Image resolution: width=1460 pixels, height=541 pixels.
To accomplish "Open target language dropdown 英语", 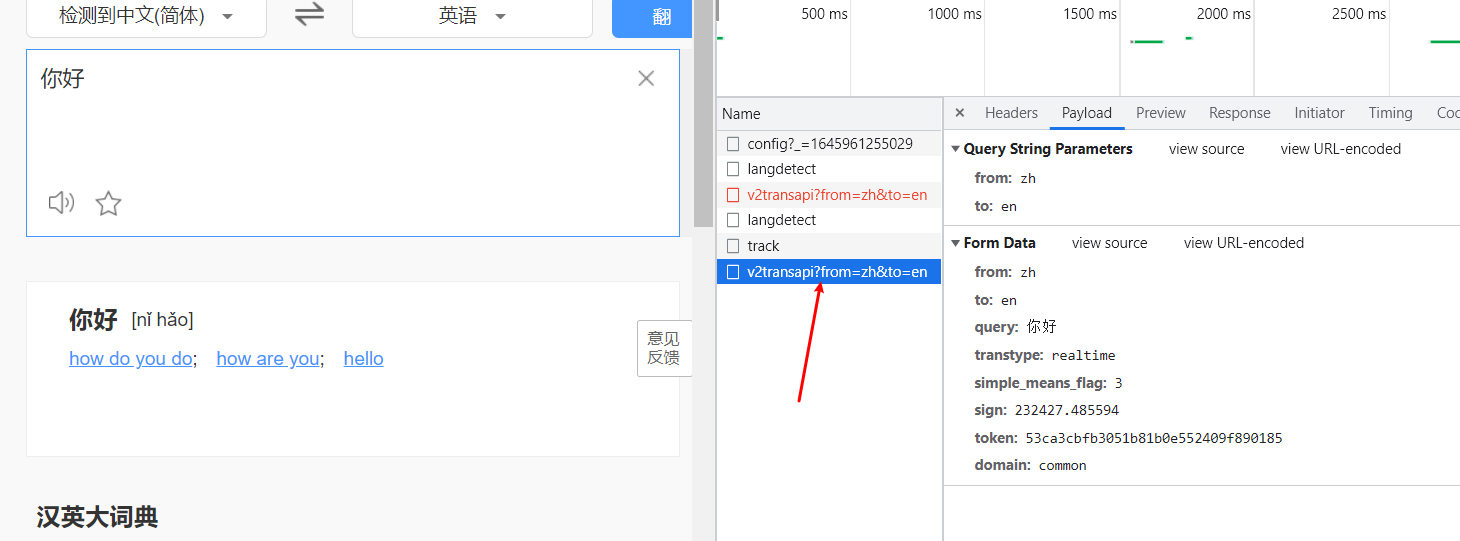I will (472, 17).
